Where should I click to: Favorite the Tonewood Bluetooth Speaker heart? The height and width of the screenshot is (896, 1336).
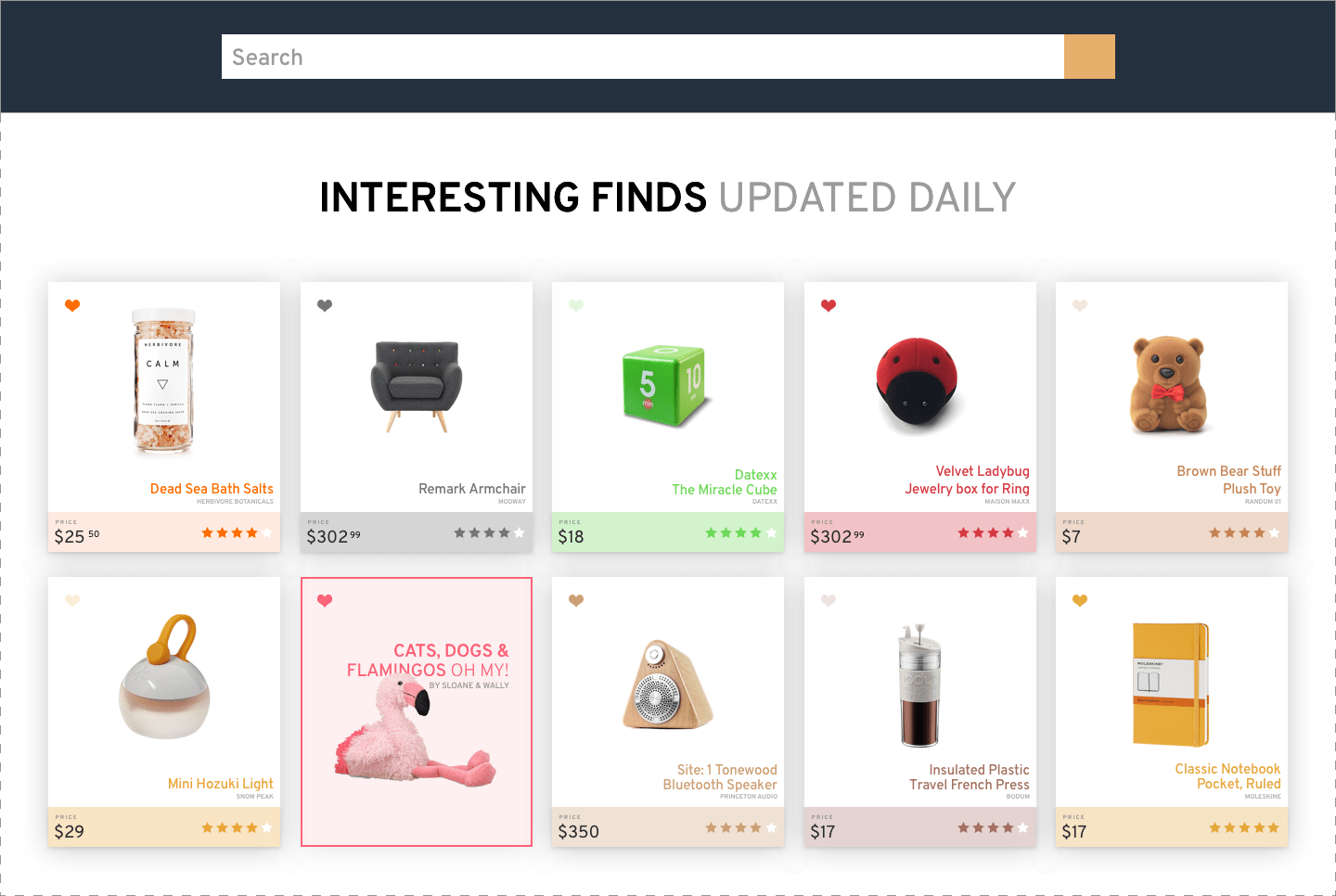click(x=576, y=600)
